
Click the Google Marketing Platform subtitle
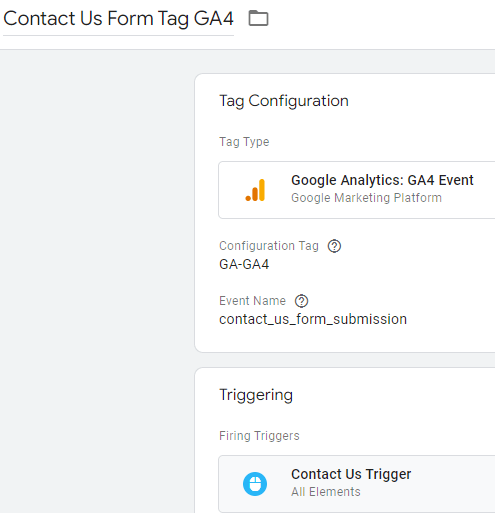[x=366, y=198]
